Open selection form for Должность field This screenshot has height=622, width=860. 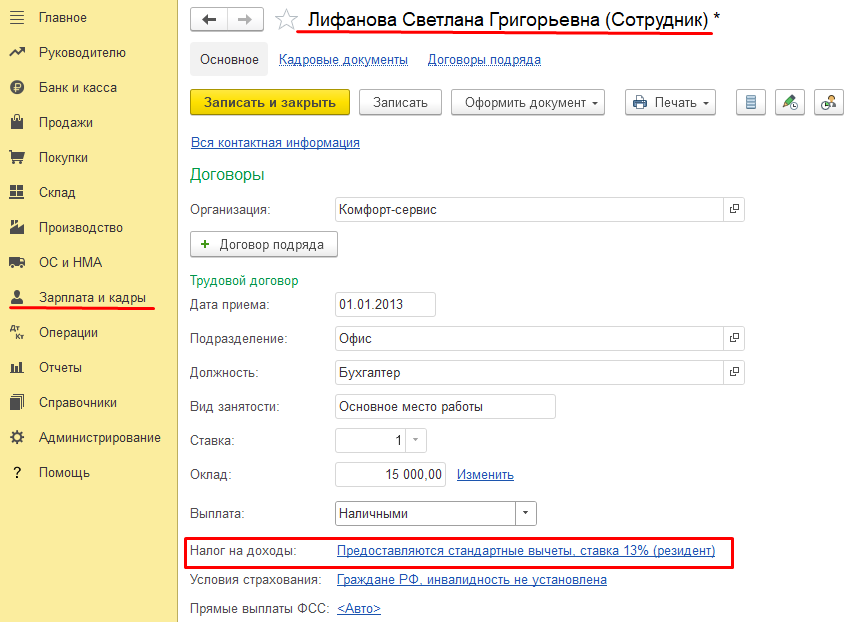click(x=734, y=372)
